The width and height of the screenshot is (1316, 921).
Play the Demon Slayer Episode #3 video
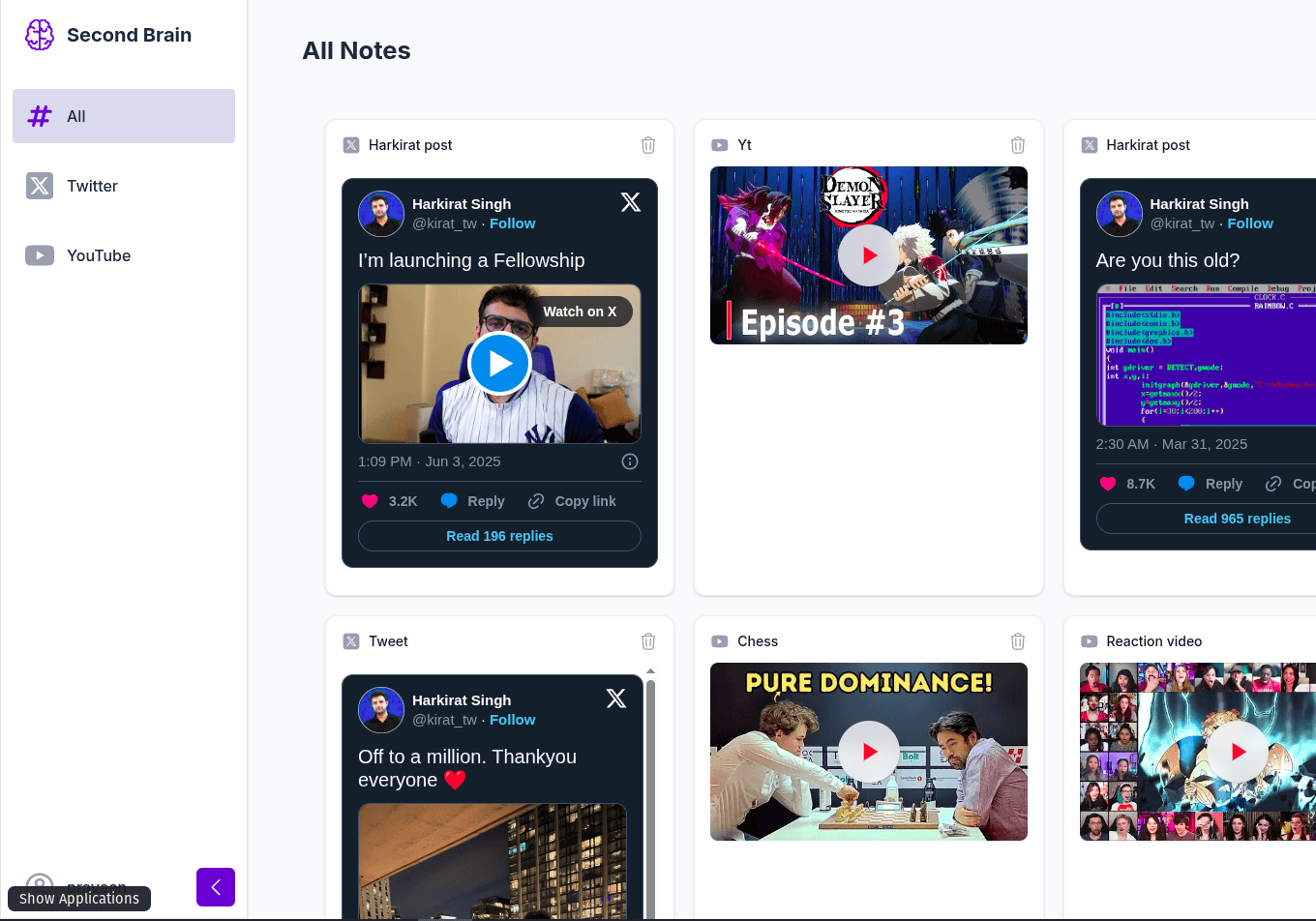[x=868, y=255]
